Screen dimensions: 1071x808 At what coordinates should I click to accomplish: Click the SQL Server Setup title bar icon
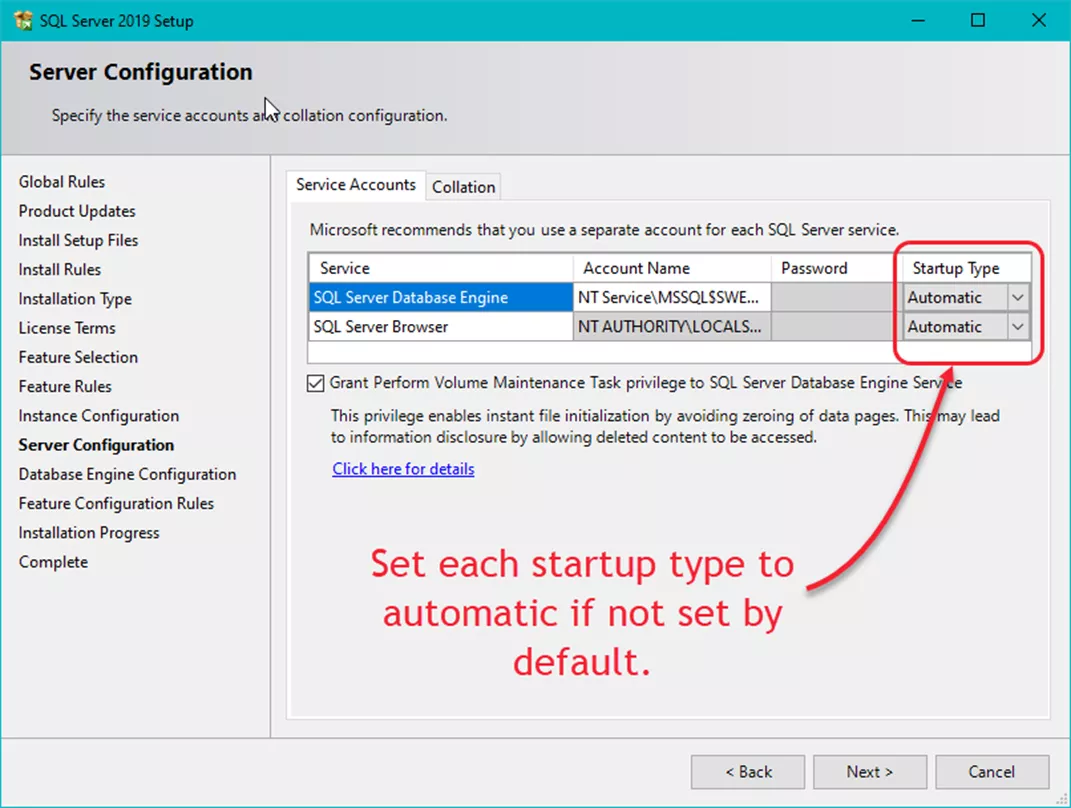pyautogui.click(x=23, y=20)
